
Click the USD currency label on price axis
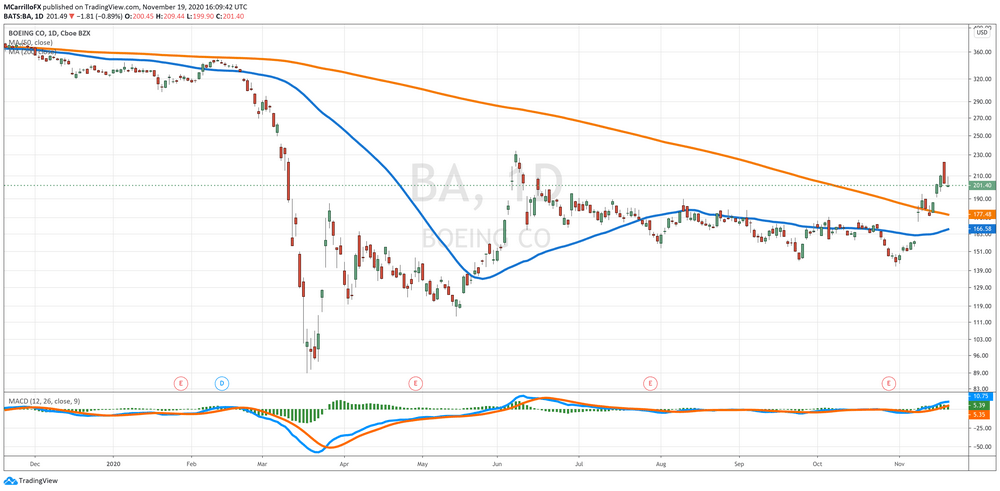(x=980, y=33)
